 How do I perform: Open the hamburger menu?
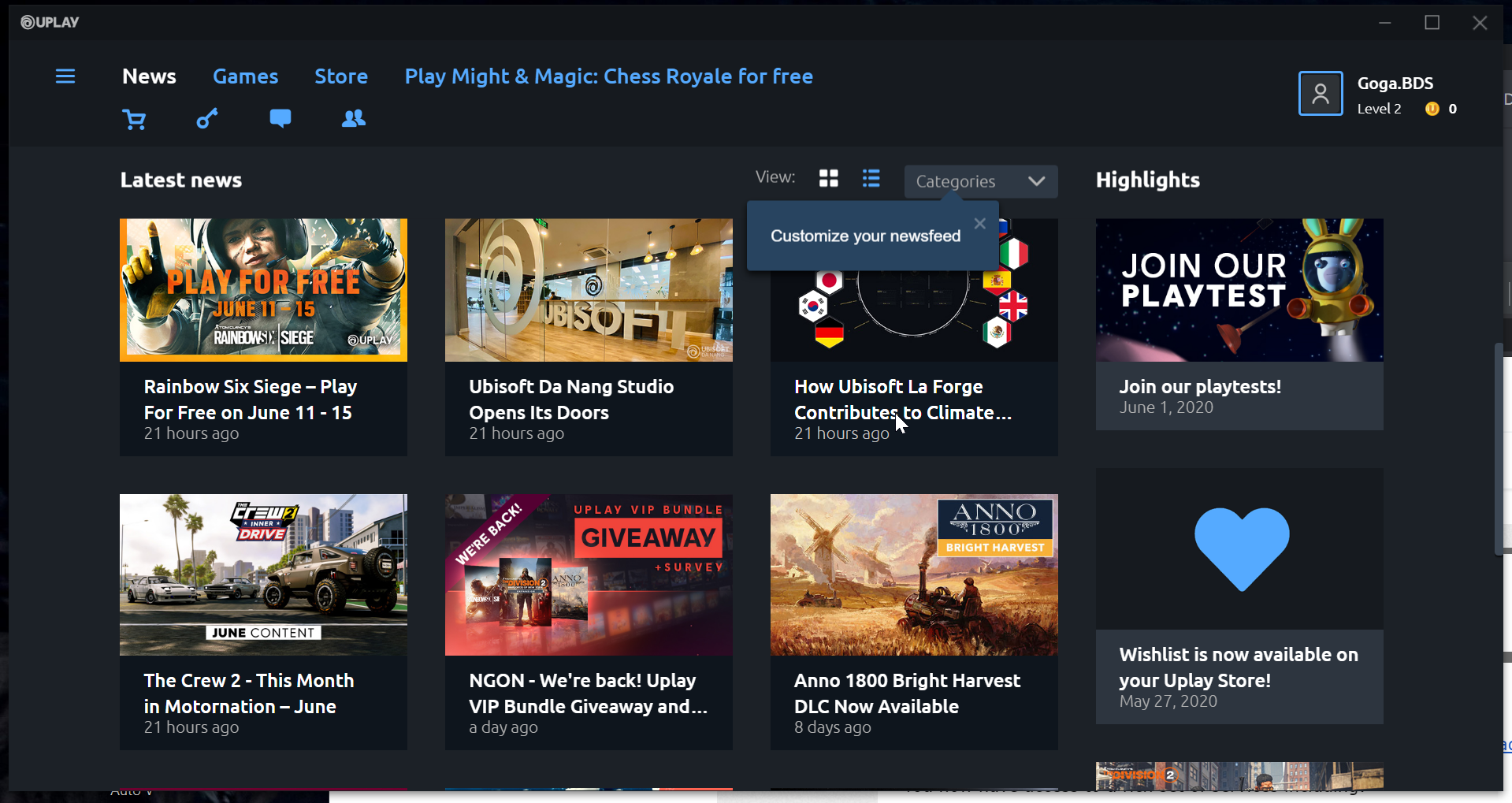(x=65, y=76)
